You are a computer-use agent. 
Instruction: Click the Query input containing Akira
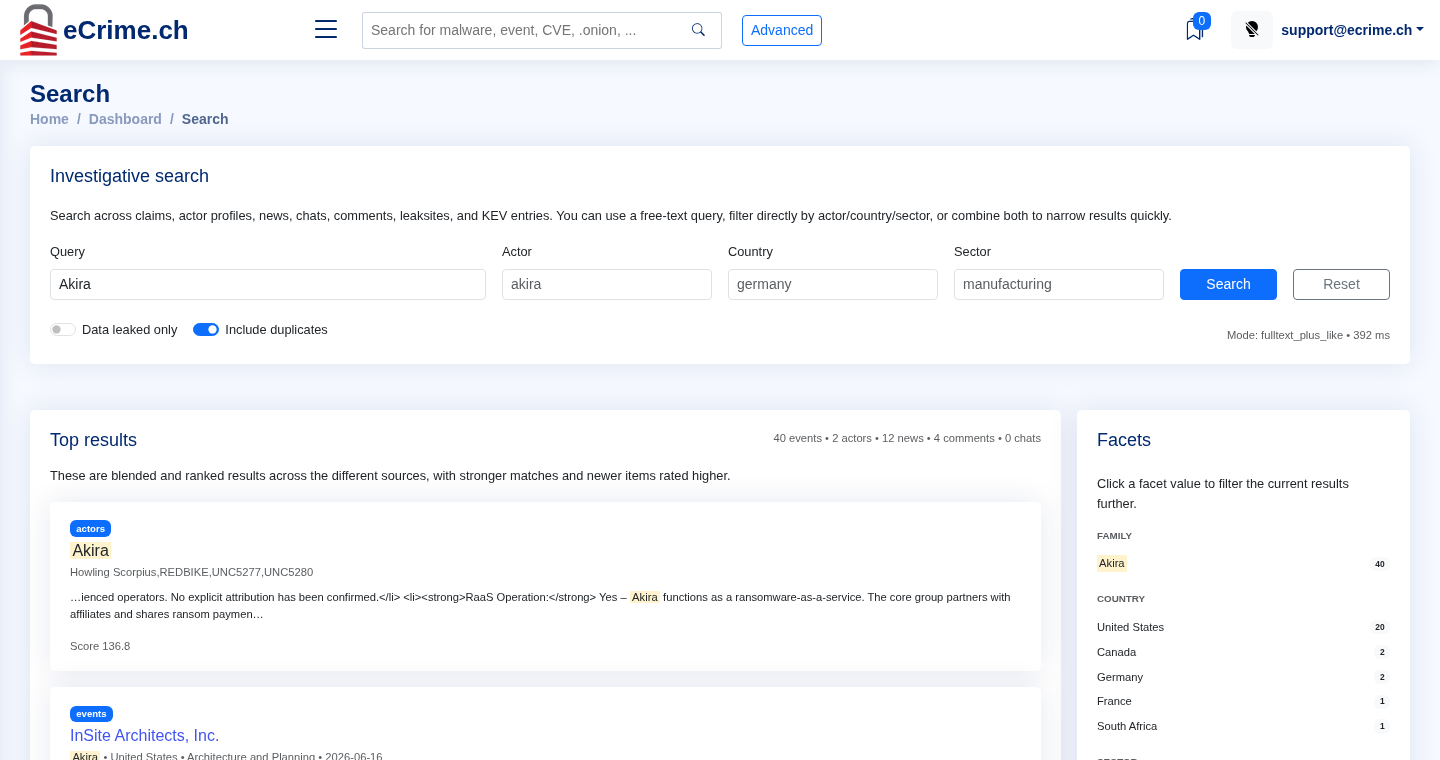pyautogui.click(x=268, y=284)
